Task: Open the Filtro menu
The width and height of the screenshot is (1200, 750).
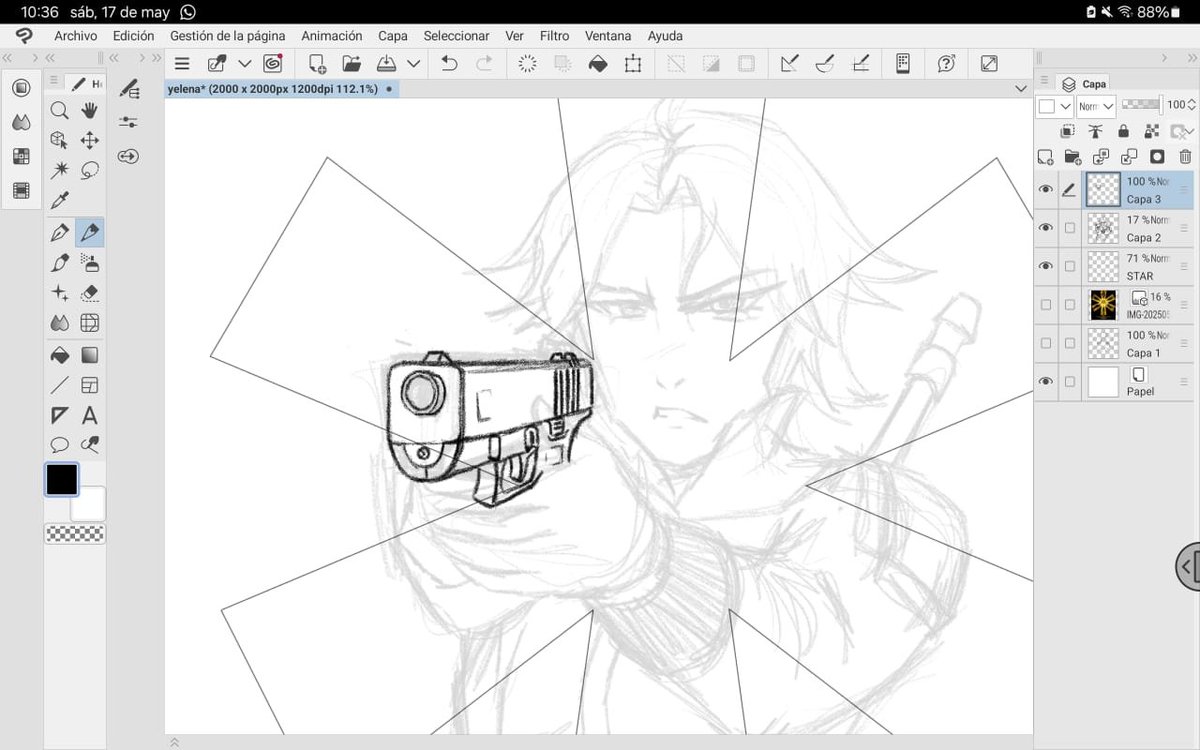Action: pyautogui.click(x=554, y=36)
